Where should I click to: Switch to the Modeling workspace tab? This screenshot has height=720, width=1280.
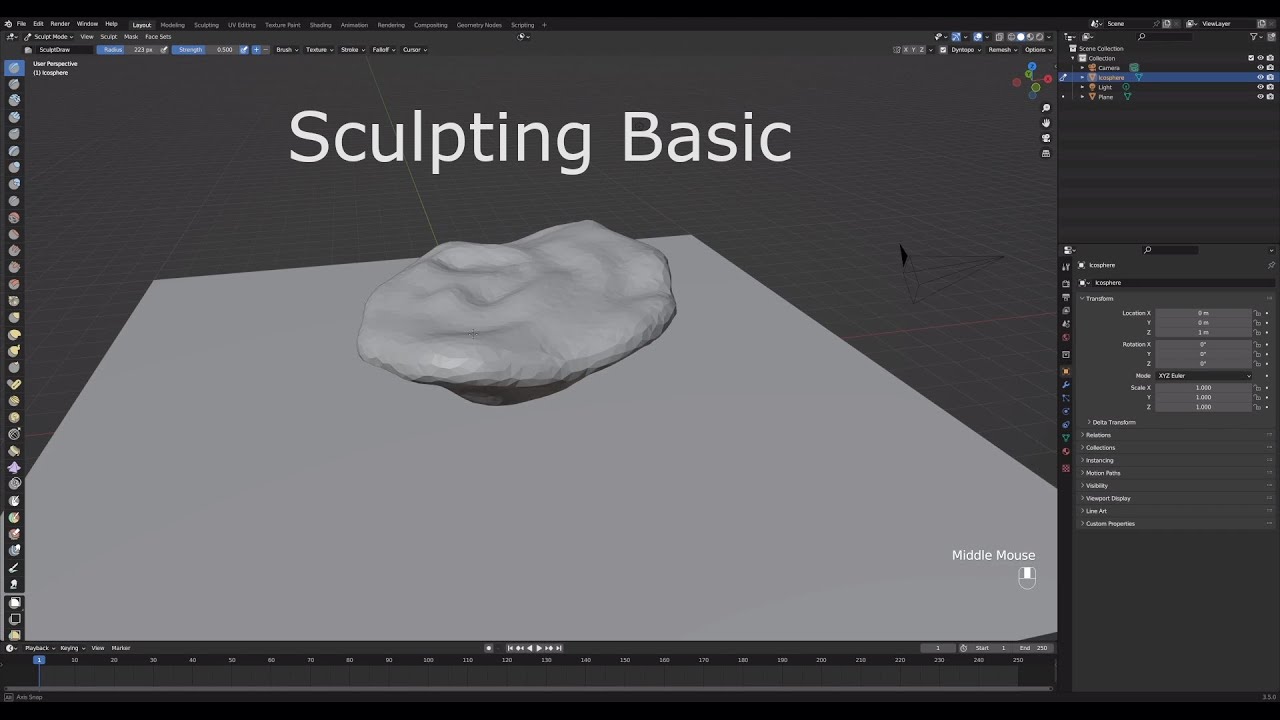pyautogui.click(x=172, y=25)
